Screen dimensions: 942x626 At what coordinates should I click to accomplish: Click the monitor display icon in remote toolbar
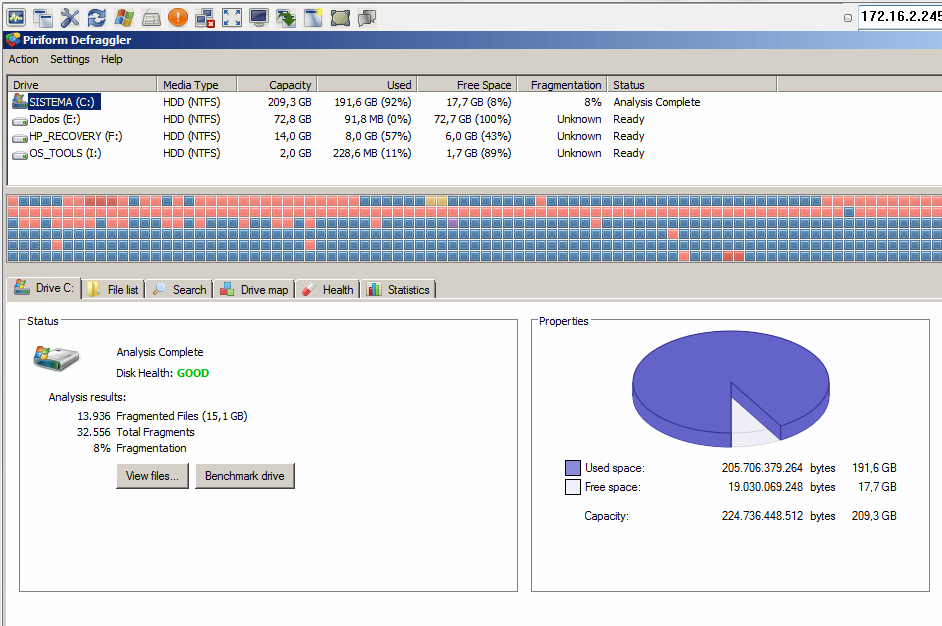[x=259, y=17]
